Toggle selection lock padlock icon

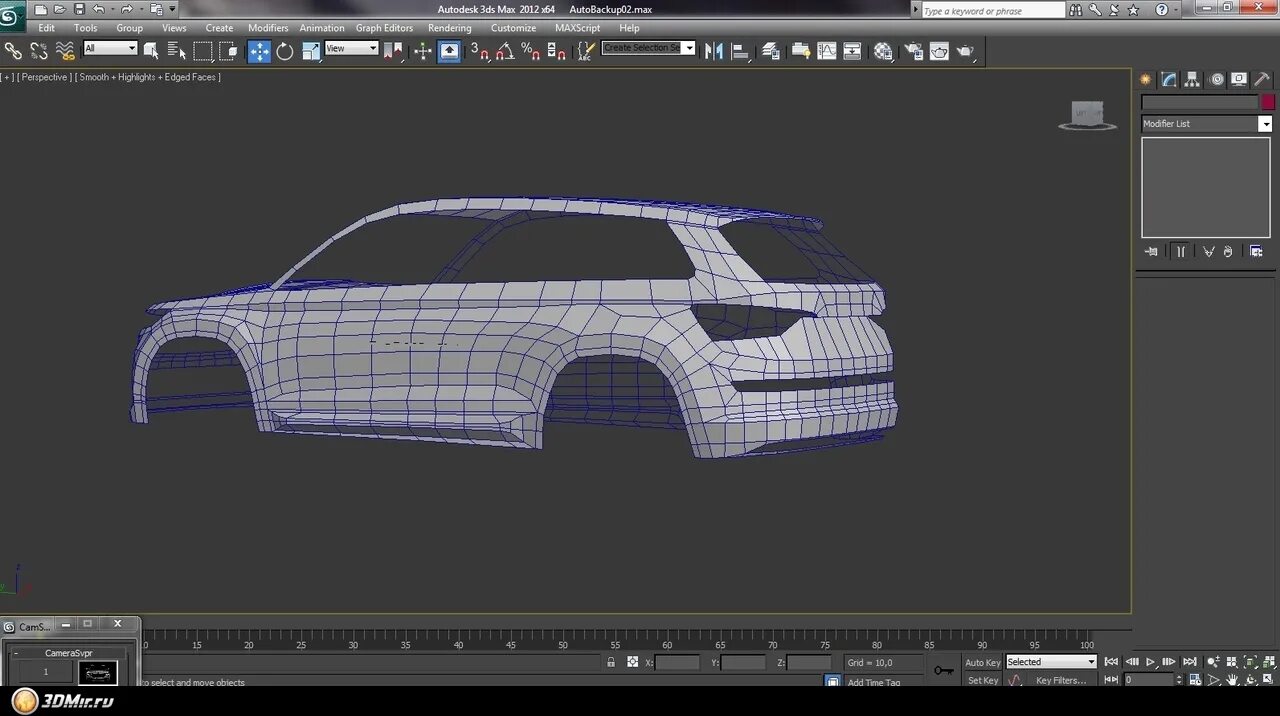[611, 662]
